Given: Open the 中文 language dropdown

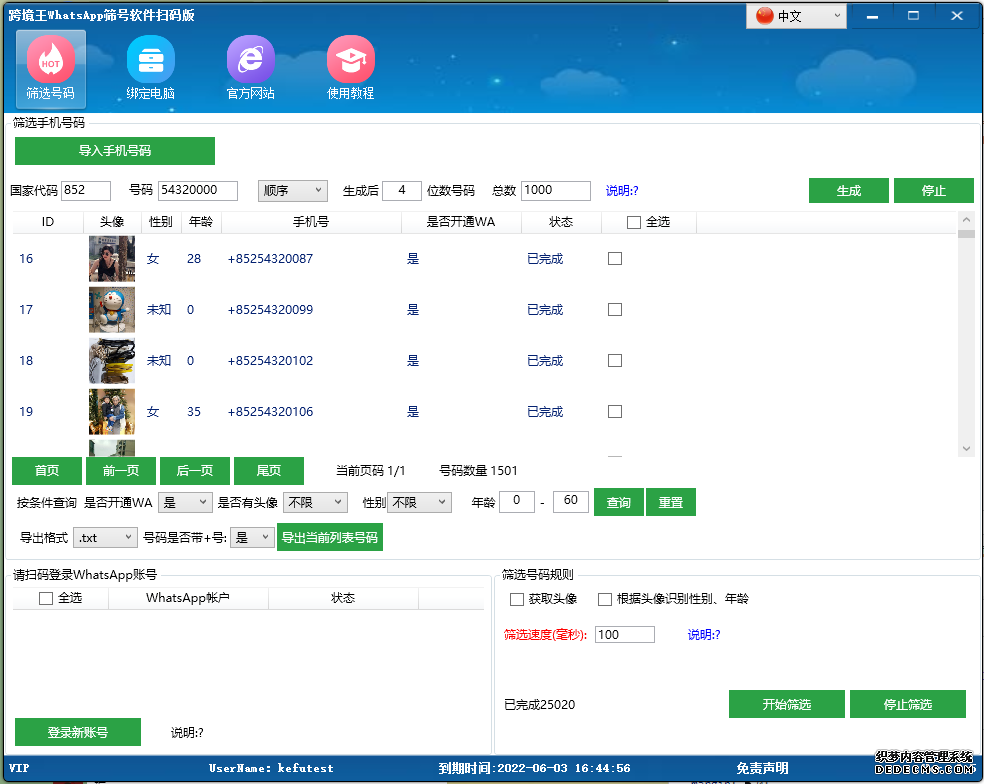Looking at the screenshot, I should (796, 16).
